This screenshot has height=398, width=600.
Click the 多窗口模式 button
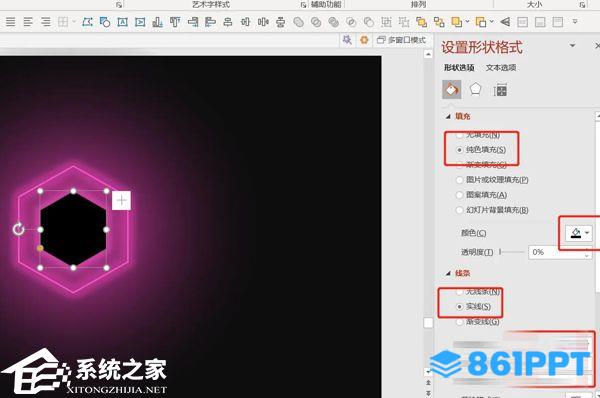(x=401, y=40)
